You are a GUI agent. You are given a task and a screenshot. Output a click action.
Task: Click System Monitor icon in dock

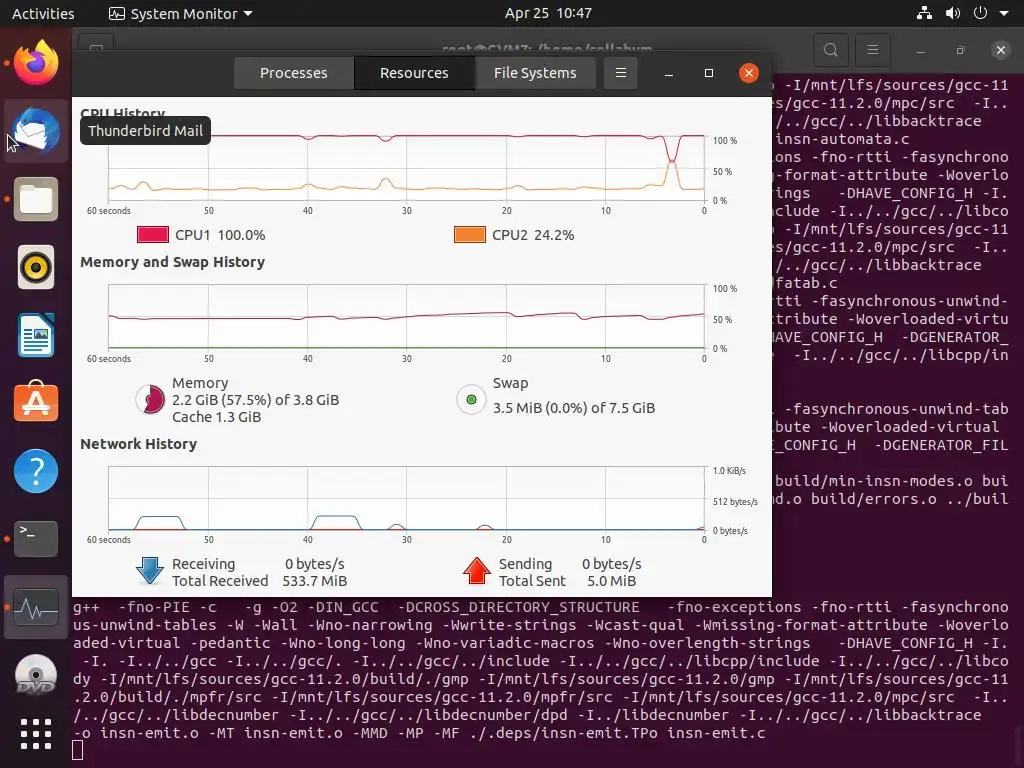click(36, 607)
